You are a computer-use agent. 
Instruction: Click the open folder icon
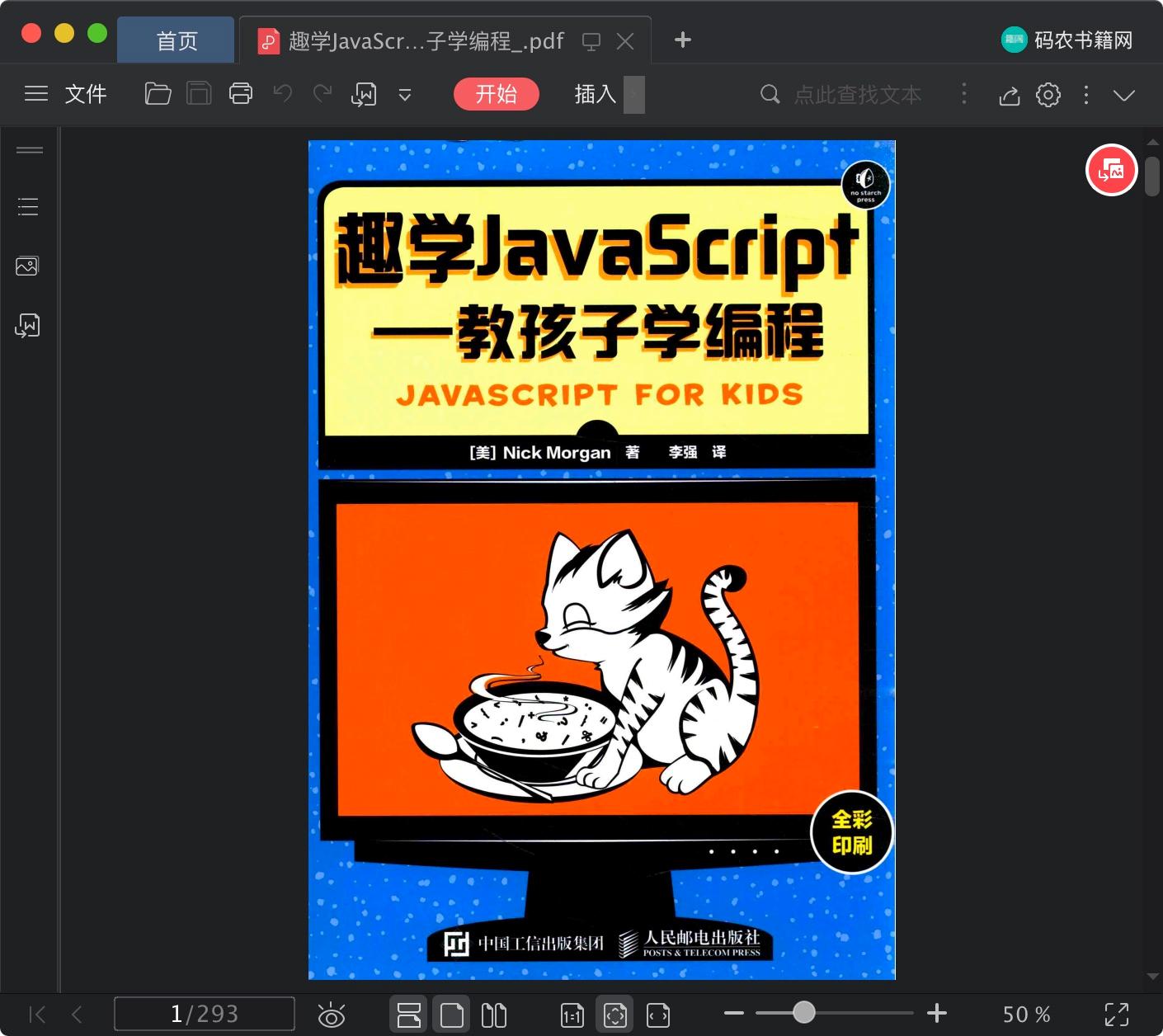coord(158,94)
